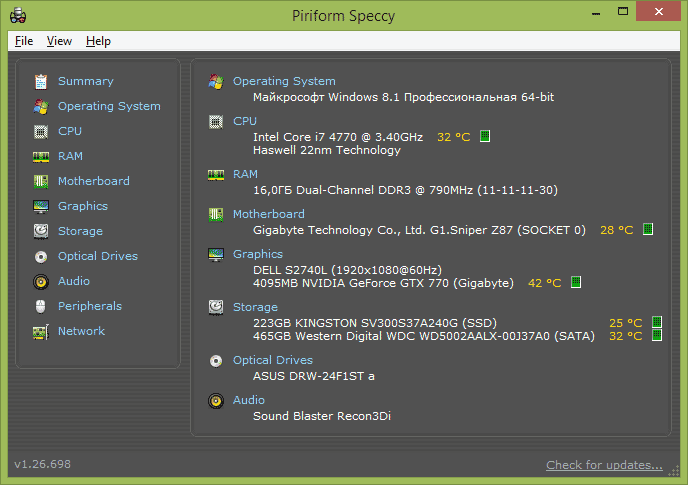Viewport: 688px width, 485px height.
Task: Click the 223GB KINGSTON SSD text
Action: coord(375,323)
